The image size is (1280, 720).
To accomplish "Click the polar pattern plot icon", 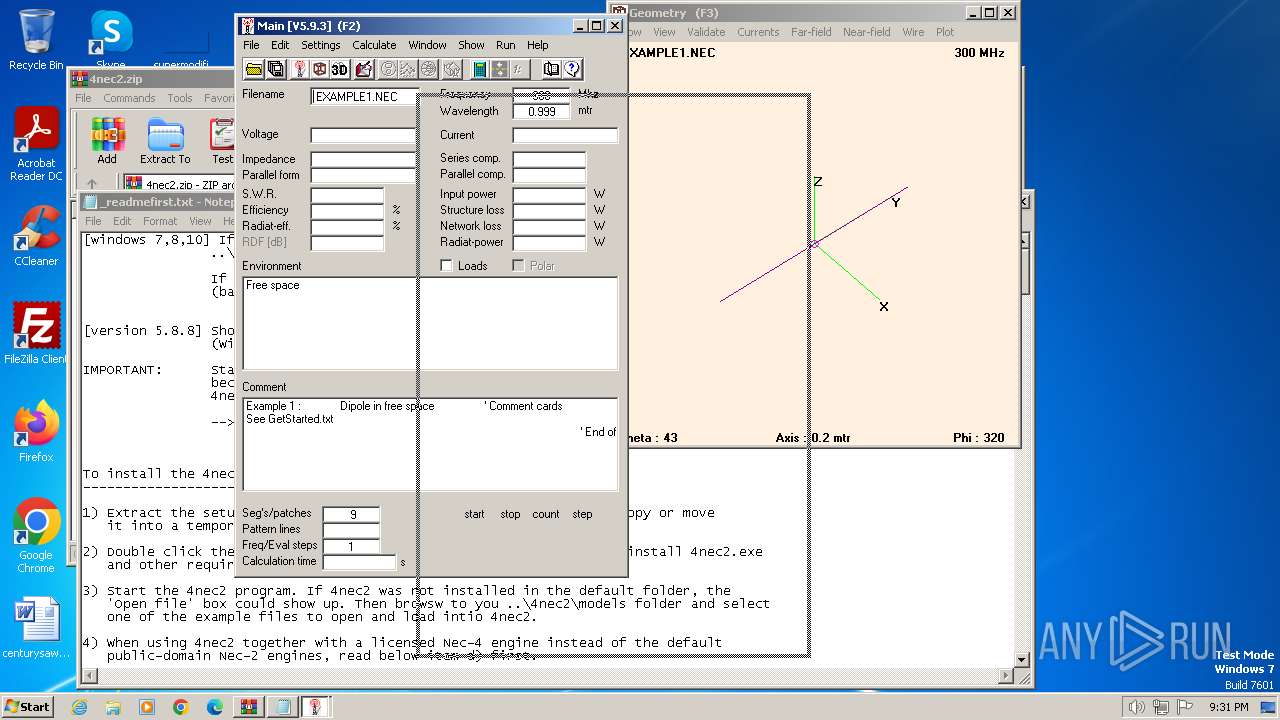I will [428, 69].
